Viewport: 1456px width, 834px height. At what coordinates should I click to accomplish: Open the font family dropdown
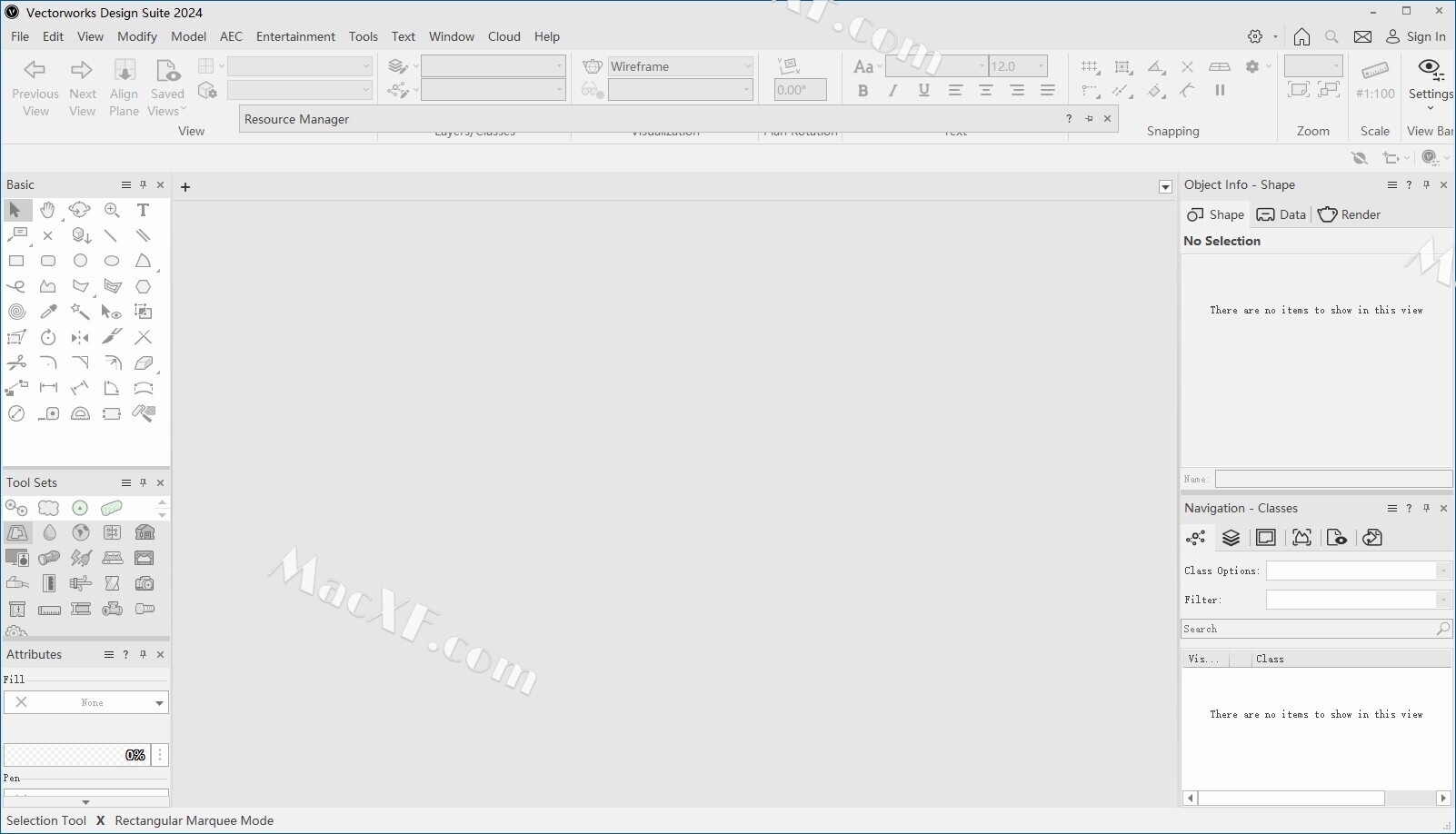[937, 66]
